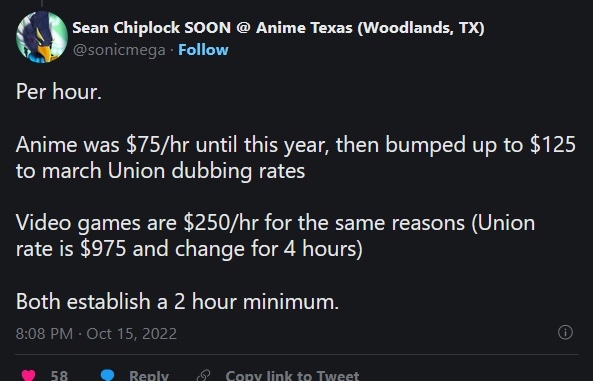Image resolution: width=593 pixels, height=381 pixels.
Task: Click '(Woodlands, TX)' in the display name
Action: pos(421,28)
